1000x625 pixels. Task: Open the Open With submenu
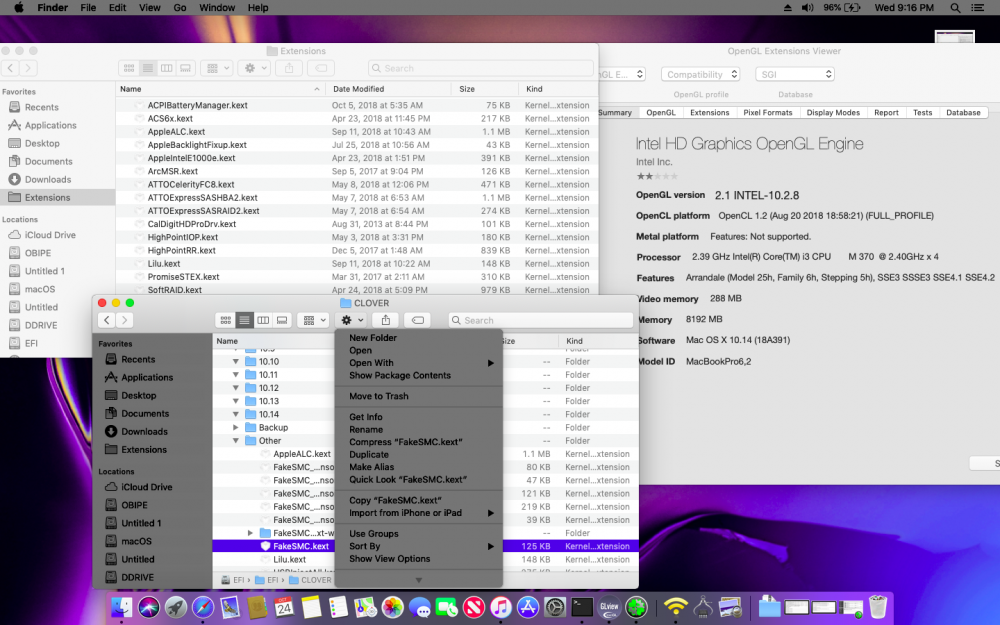point(419,363)
